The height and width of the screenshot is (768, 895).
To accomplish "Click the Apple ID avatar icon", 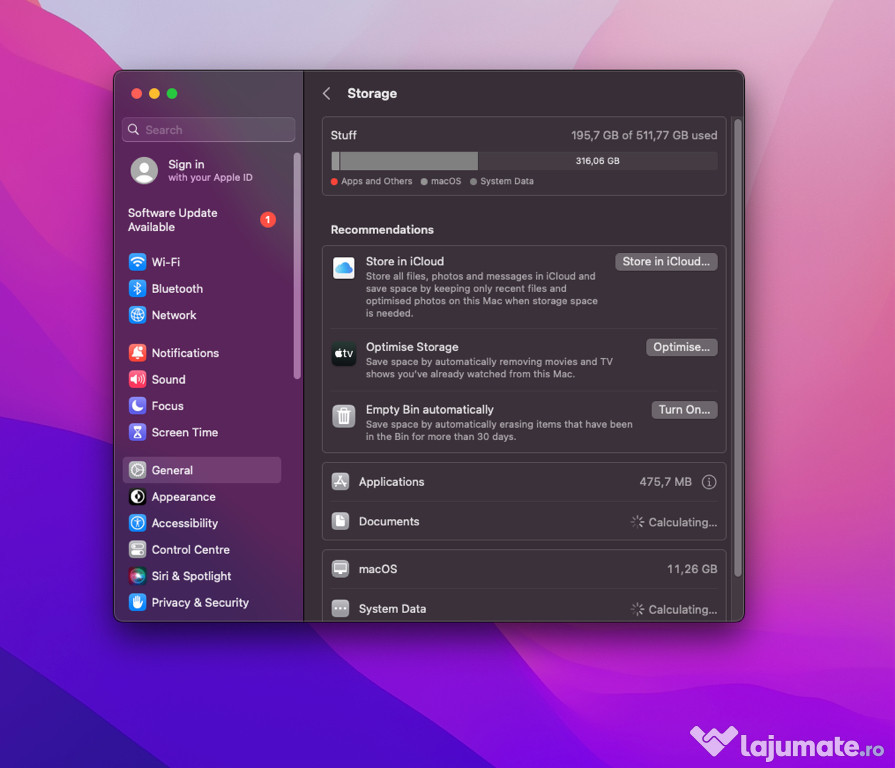I will pos(144,171).
